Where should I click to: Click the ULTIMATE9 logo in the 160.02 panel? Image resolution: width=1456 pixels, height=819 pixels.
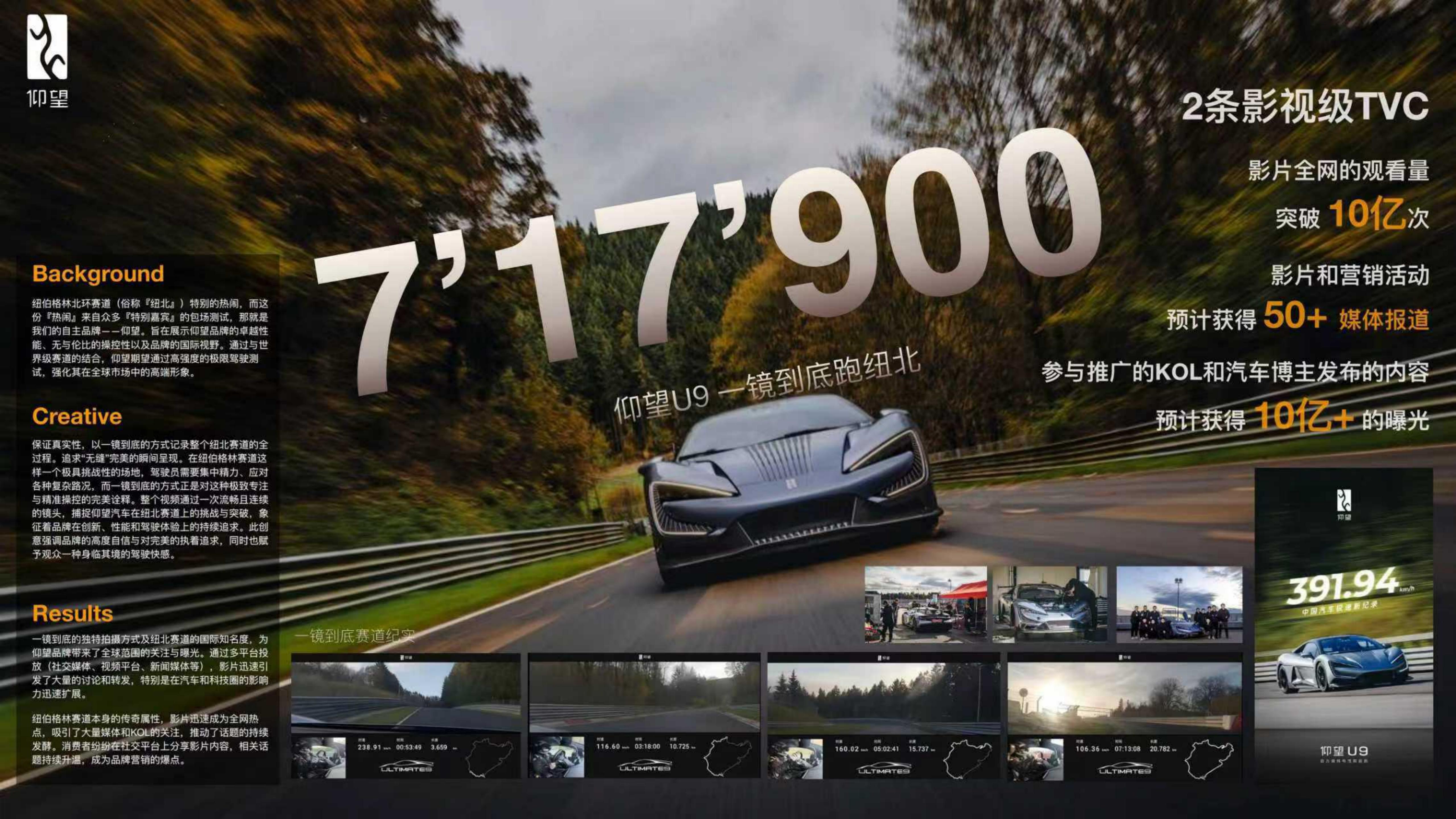(884, 768)
